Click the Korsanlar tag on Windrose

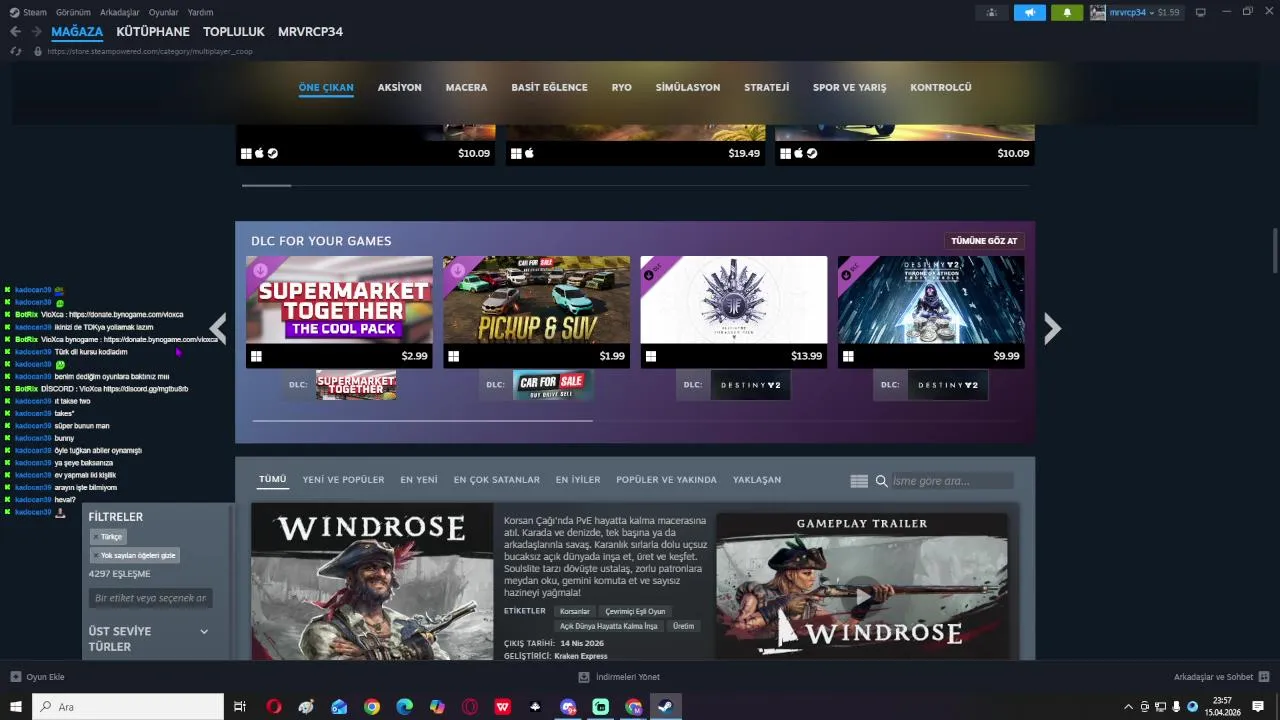(x=575, y=611)
